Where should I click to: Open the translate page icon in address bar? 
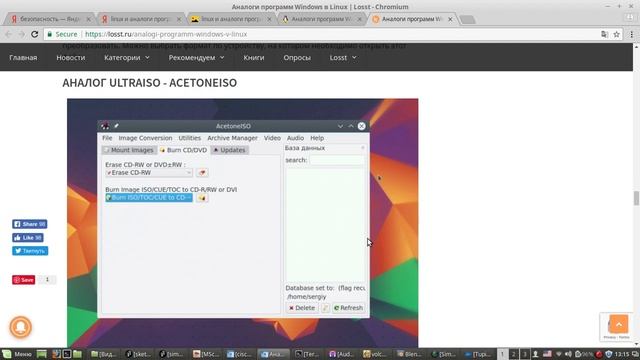pos(604,34)
